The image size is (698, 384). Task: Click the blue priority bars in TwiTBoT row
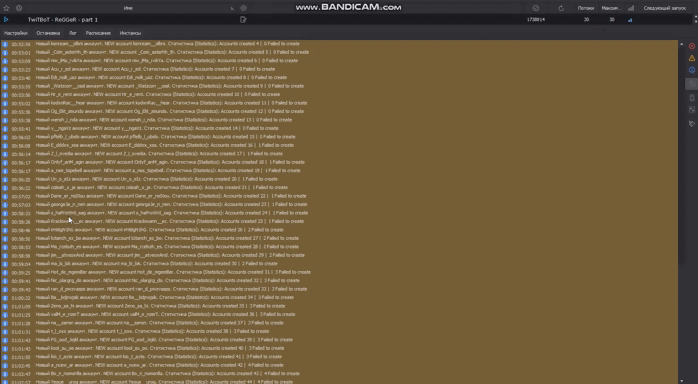click(x=630, y=20)
